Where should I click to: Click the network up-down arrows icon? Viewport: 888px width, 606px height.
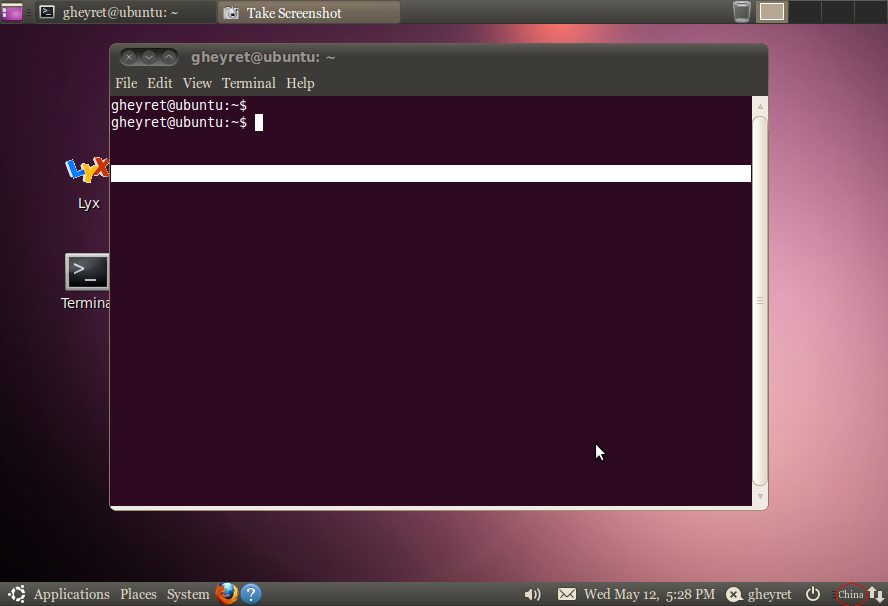(876, 594)
